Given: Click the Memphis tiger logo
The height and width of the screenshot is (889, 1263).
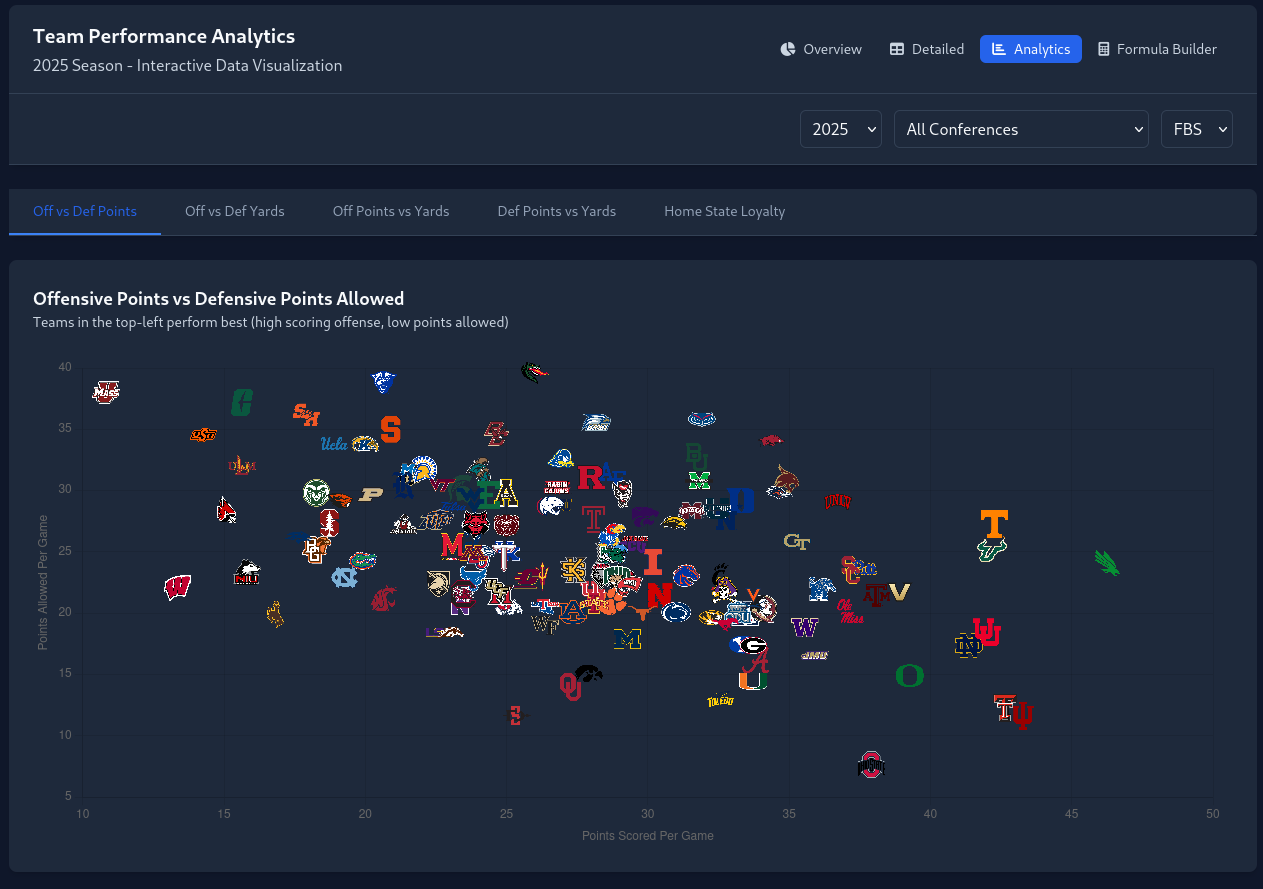Looking at the screenshot, I should tap(822, 589).
